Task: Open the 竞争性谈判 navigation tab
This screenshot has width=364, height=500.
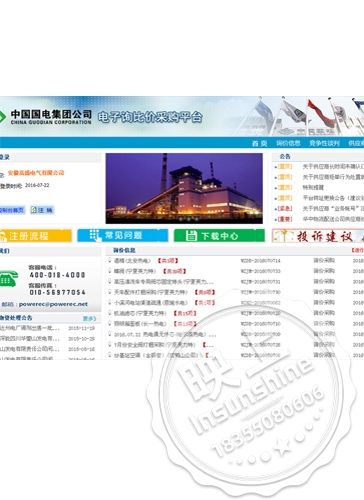Action: tap(324, 143)
